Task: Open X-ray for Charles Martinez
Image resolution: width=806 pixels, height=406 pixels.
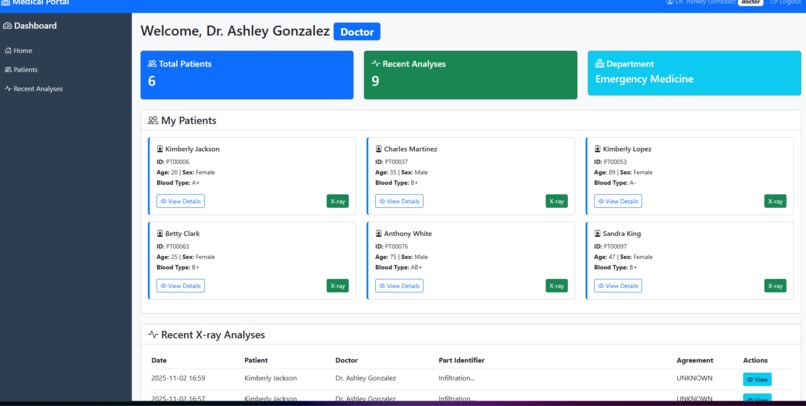Action: (557, 201)
